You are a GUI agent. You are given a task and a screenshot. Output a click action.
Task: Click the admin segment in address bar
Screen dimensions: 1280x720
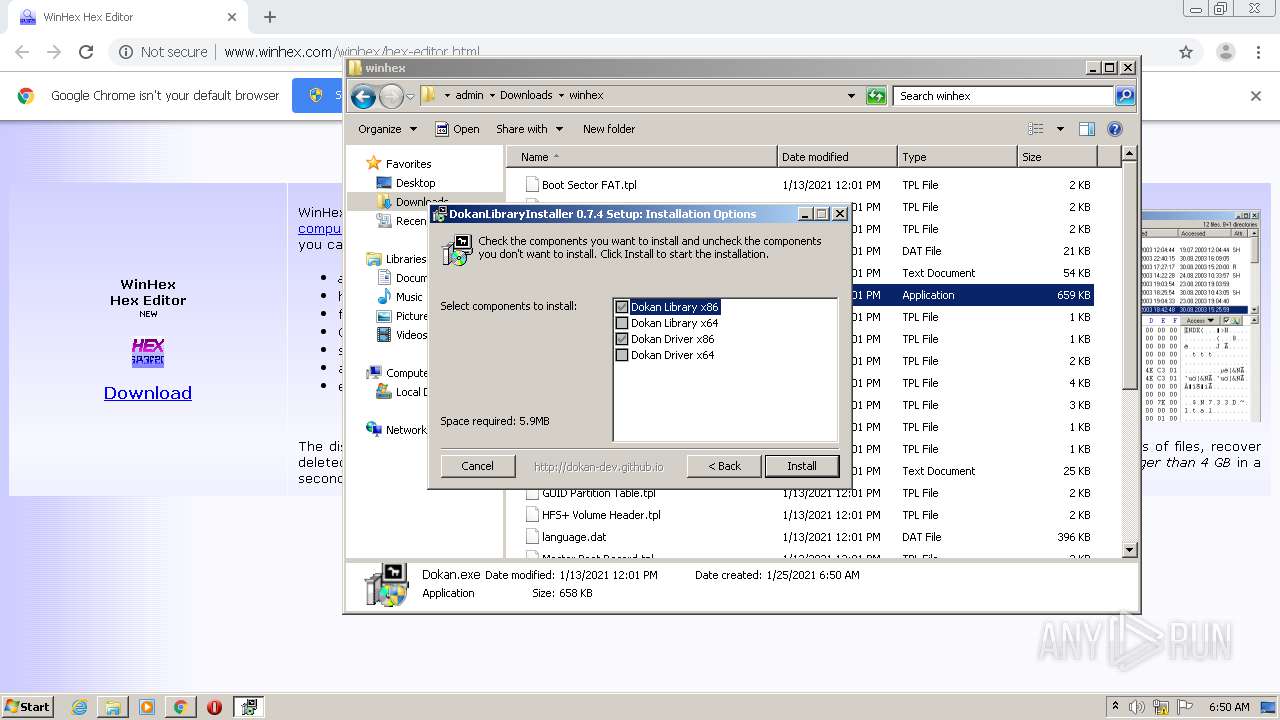tap(469, 96)
